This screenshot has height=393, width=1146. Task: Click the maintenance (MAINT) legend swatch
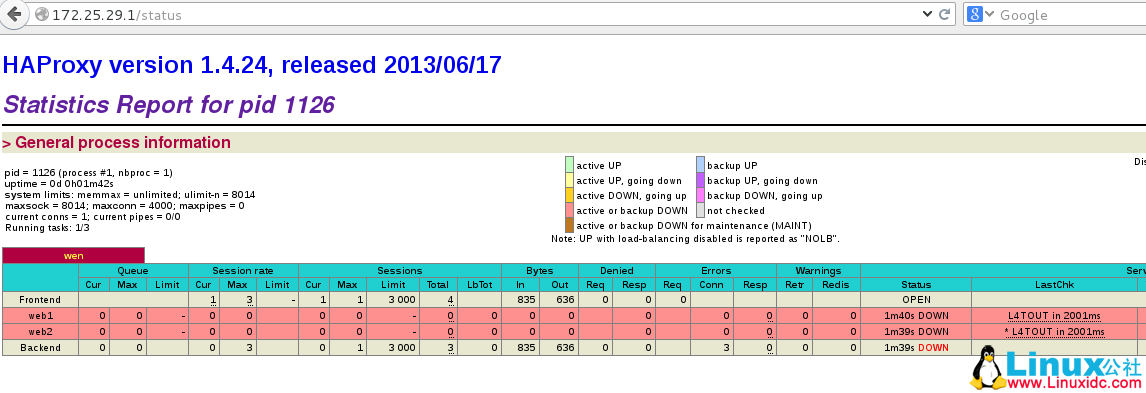click(x=569, y=225)
